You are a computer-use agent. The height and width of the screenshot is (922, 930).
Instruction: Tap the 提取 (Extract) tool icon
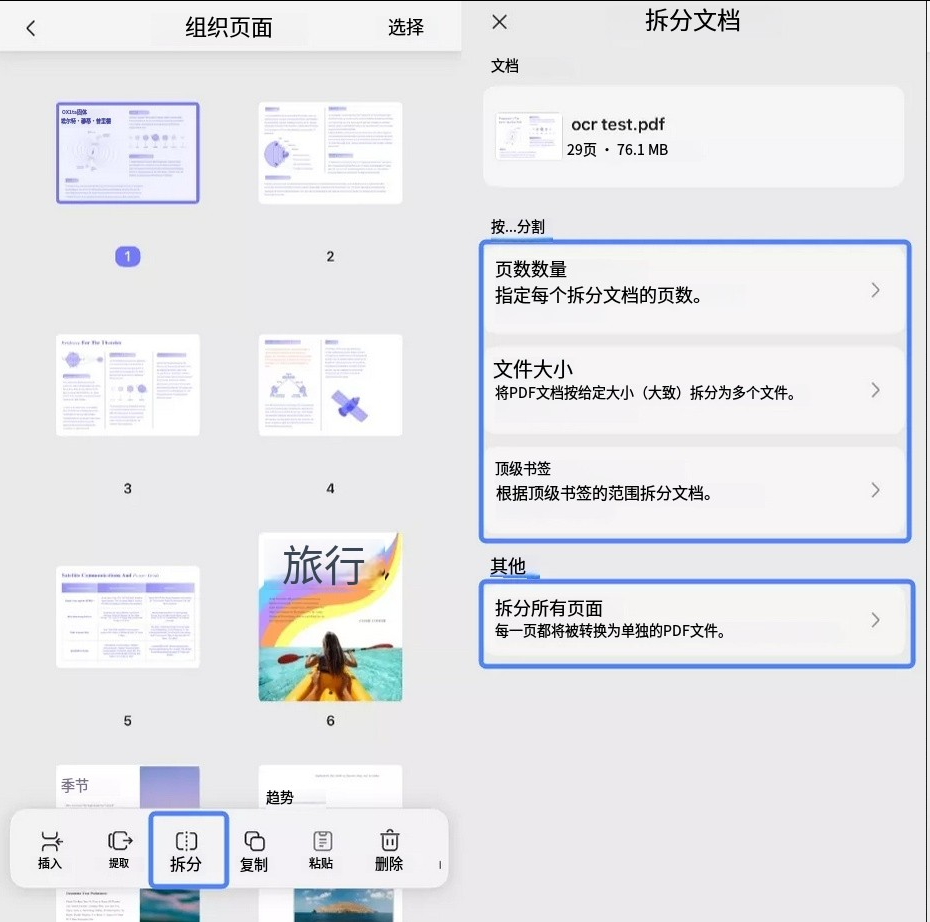pos(119,851)
